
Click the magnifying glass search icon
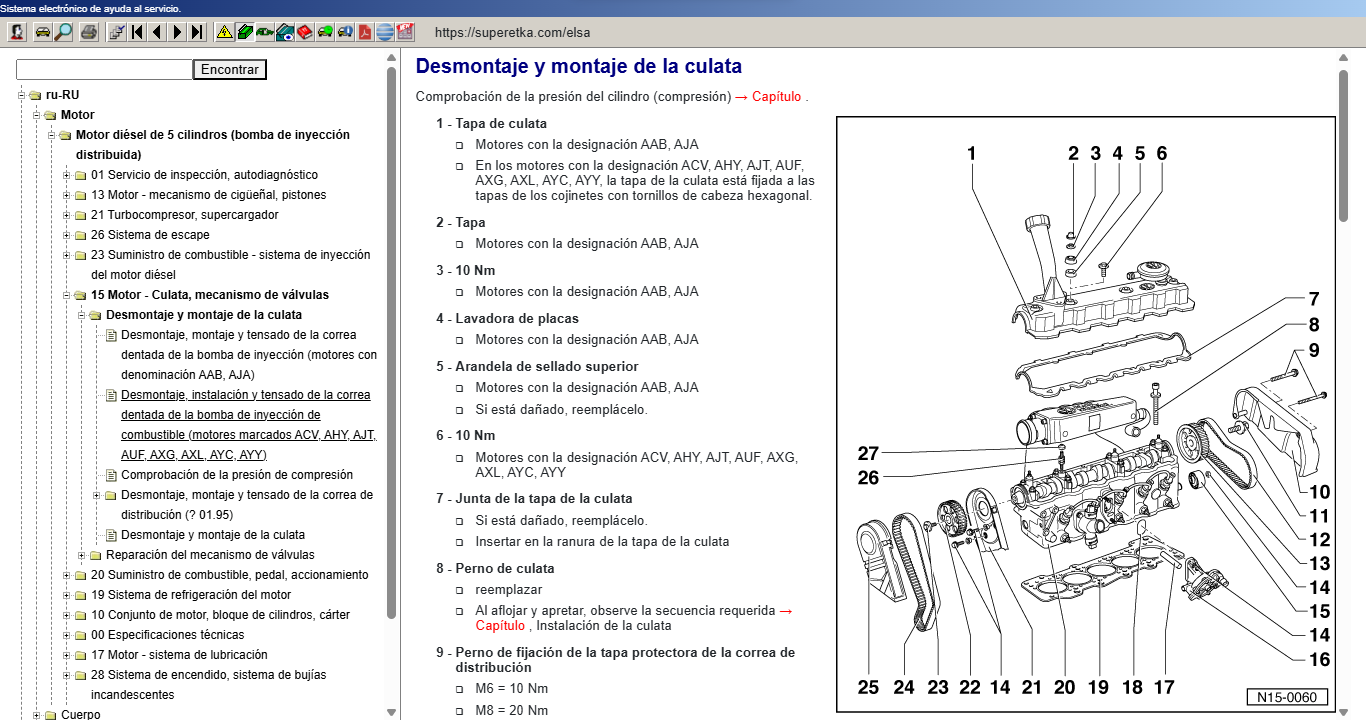(63, 32)
